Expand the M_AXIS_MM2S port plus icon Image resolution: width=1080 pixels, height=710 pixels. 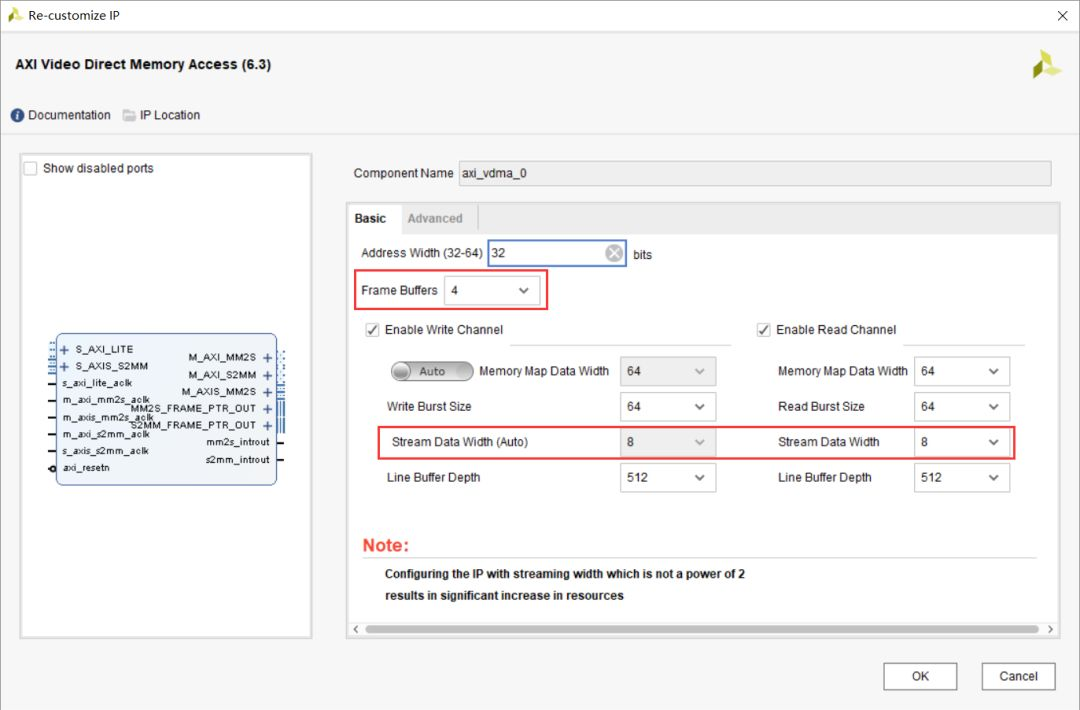click(267, 392)
